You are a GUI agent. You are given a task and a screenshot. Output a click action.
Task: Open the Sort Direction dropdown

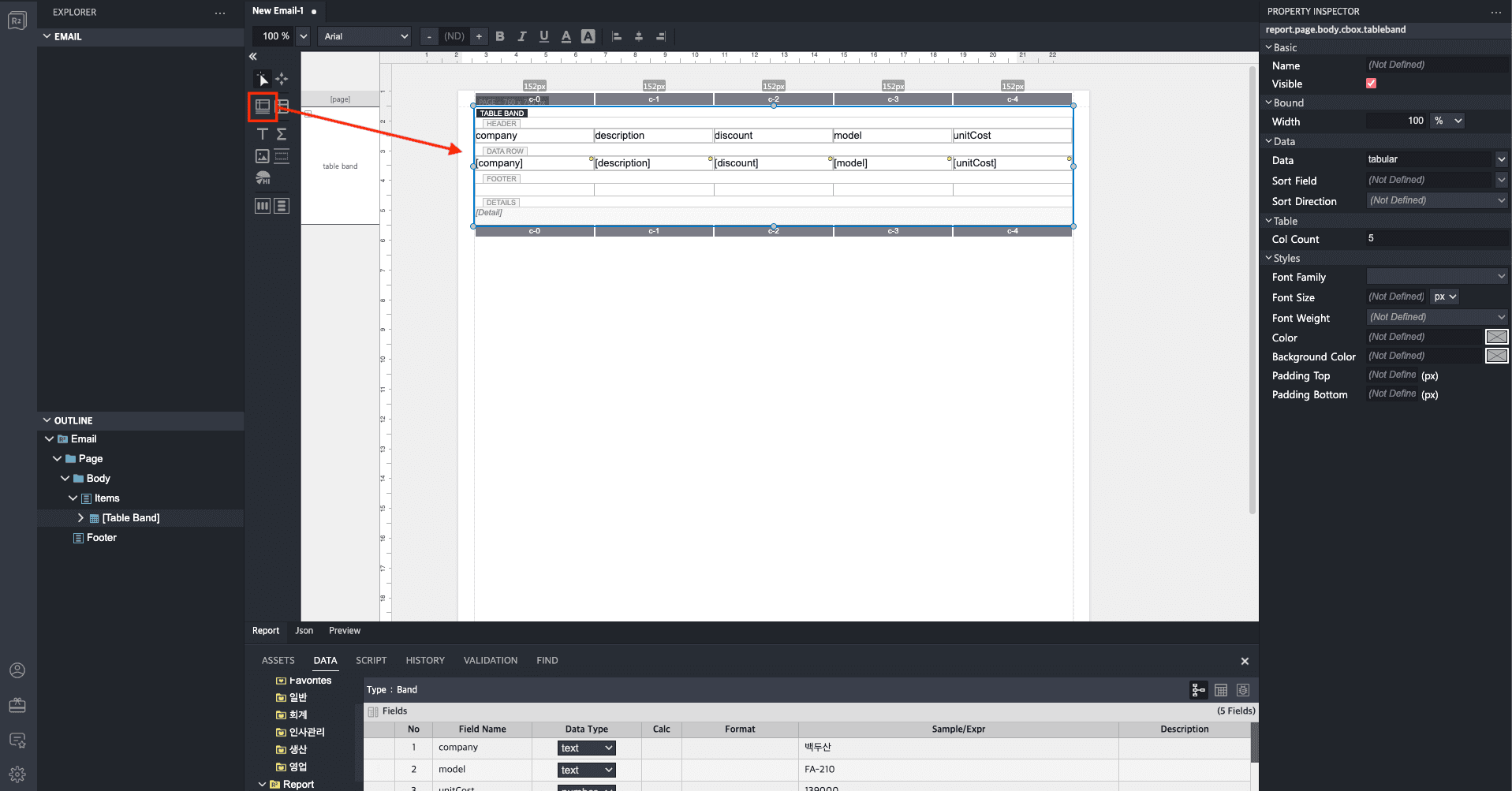tap(1437, 200)
